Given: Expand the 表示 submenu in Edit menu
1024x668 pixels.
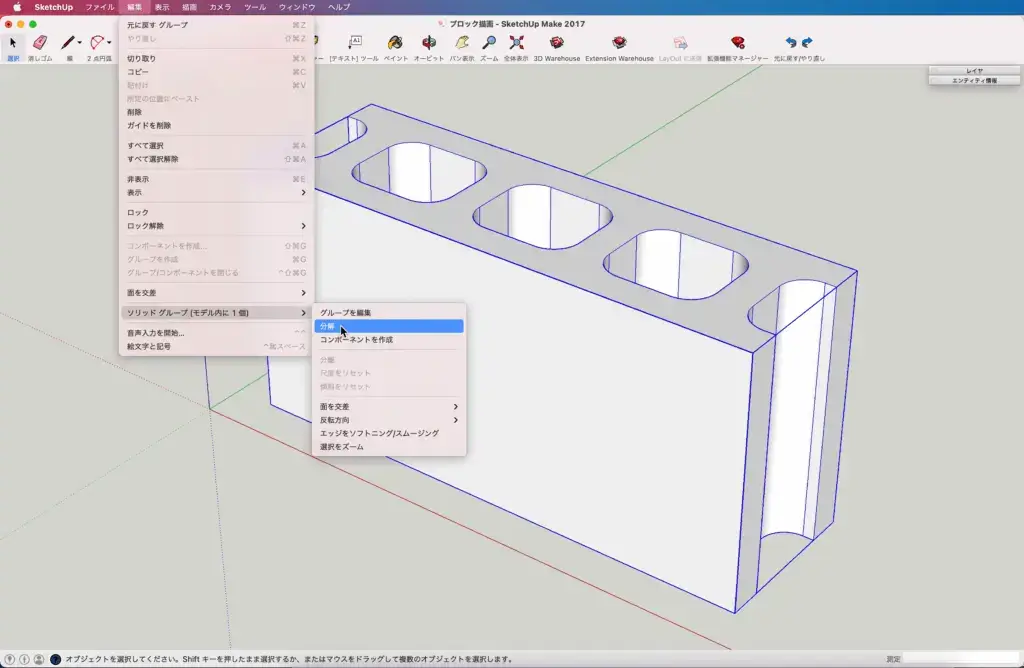Looking at the screenshot, I should tap(216, 193).
